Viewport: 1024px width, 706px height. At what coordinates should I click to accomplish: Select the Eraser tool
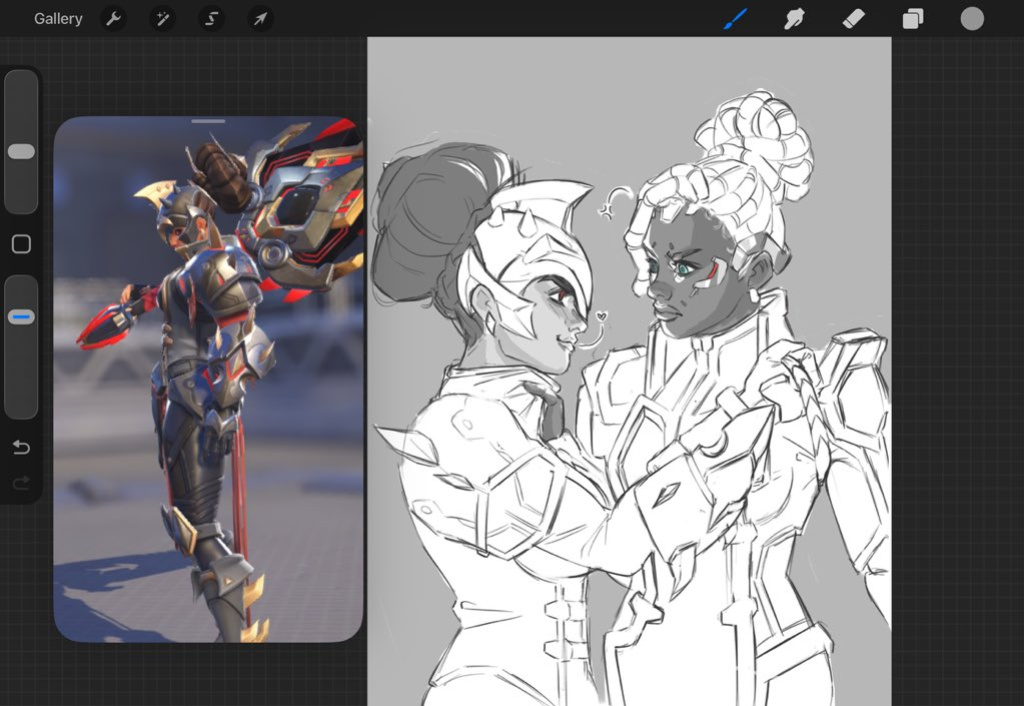(x=854, y=19)
